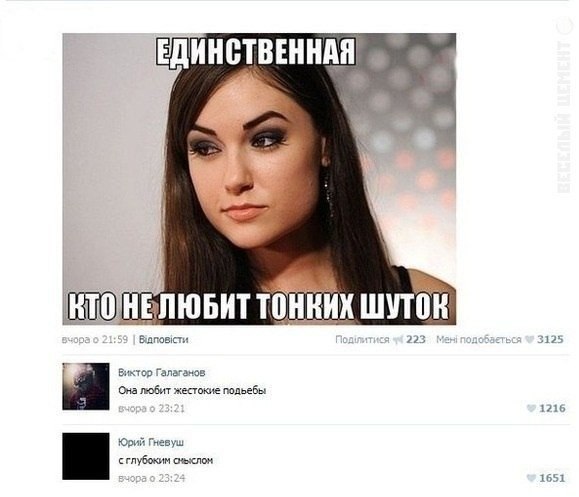Click the 3125 likes counter
Image resolution: width=579 pixels, height=497 pixels.
click(x=550, y=339)
